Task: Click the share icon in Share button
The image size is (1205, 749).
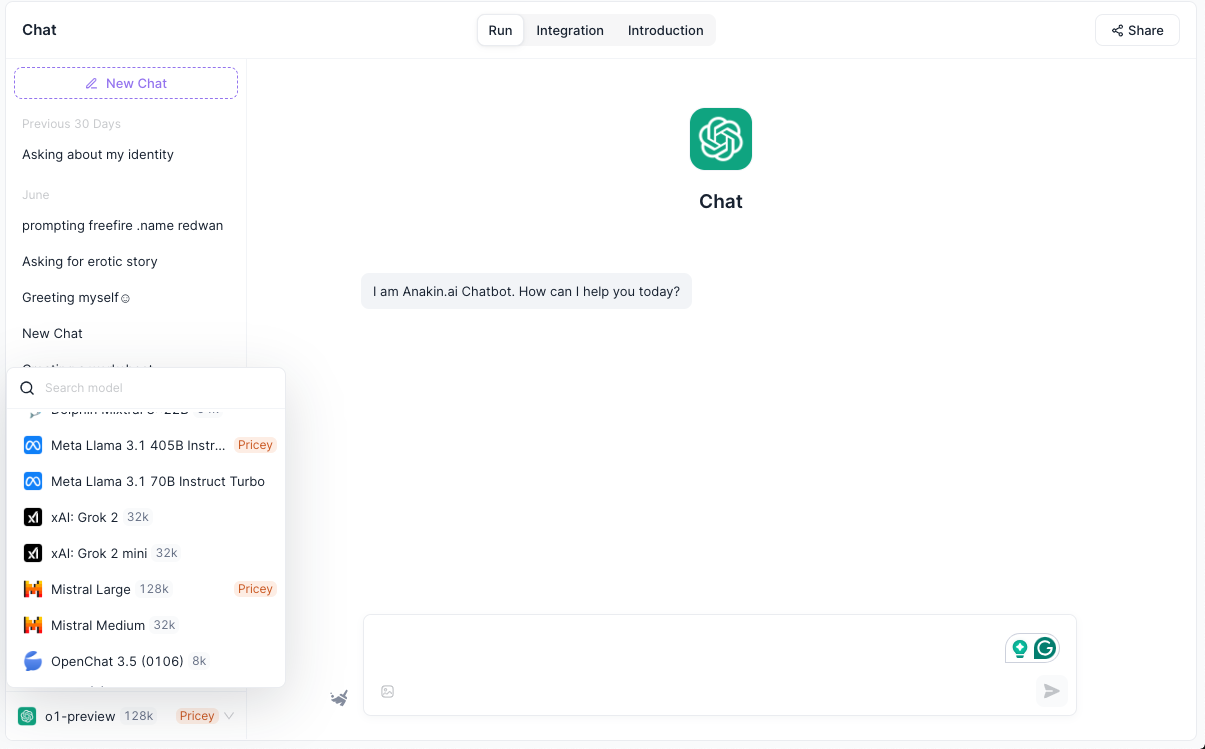Action: (x=1117, y=31)
